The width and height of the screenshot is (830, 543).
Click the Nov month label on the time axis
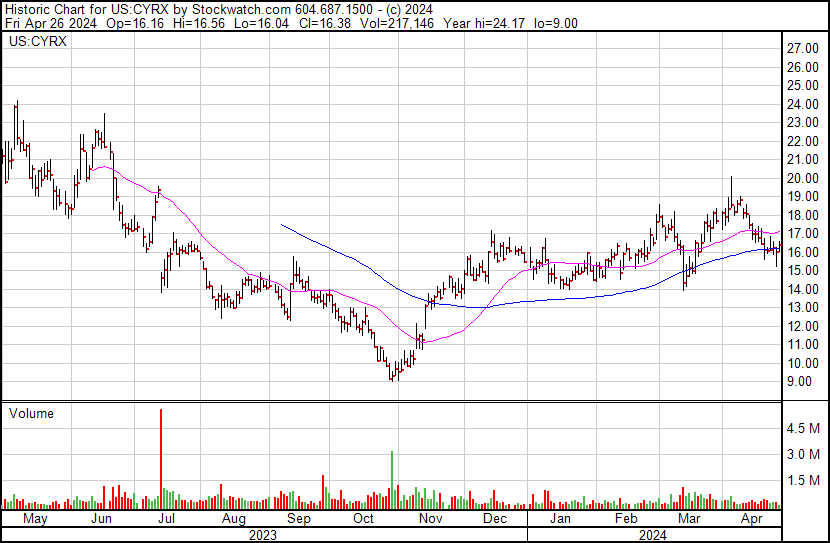pyautogui.click(x=430, y=519)
